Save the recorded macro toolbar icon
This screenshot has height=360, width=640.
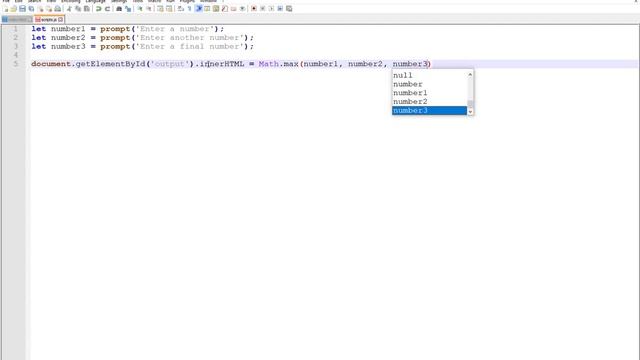pyautogui.click(x=289, y=9)
